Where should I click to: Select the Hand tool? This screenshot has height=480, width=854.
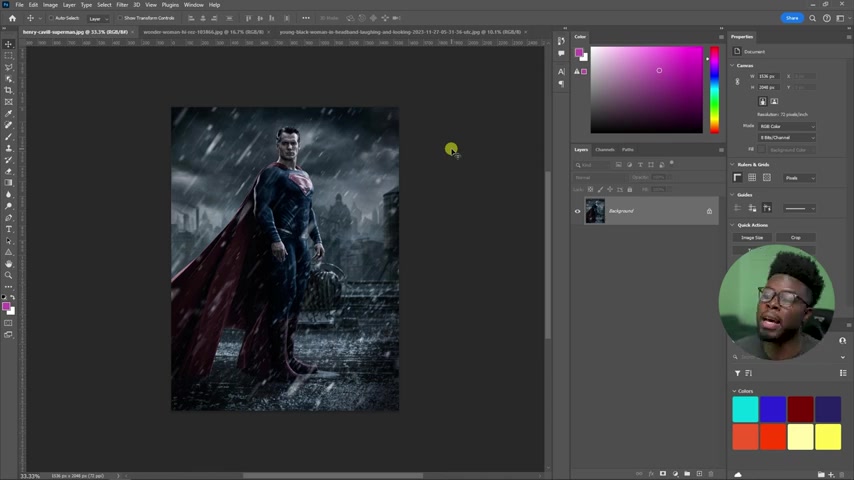(8, 264)
